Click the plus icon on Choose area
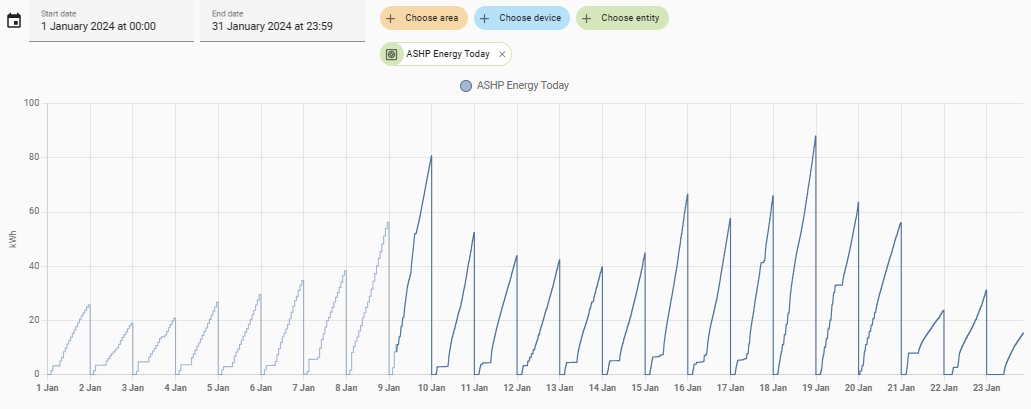 click(x=391, y=18)
